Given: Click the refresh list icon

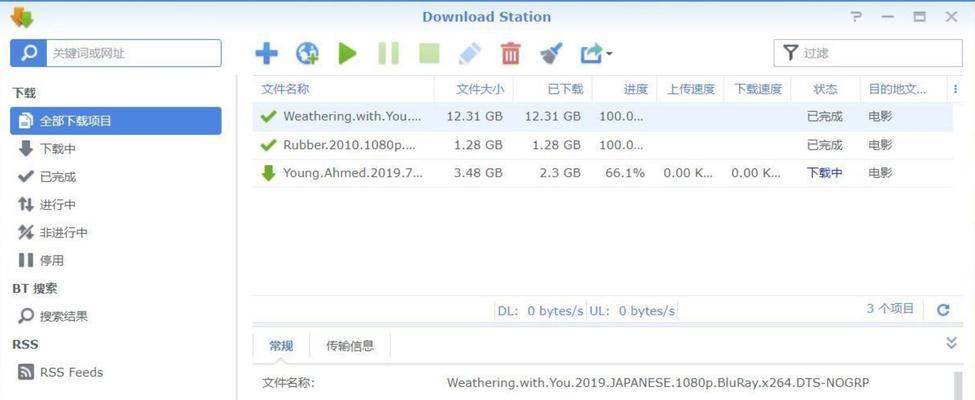Looking at the screenshot, I should 943,310.
